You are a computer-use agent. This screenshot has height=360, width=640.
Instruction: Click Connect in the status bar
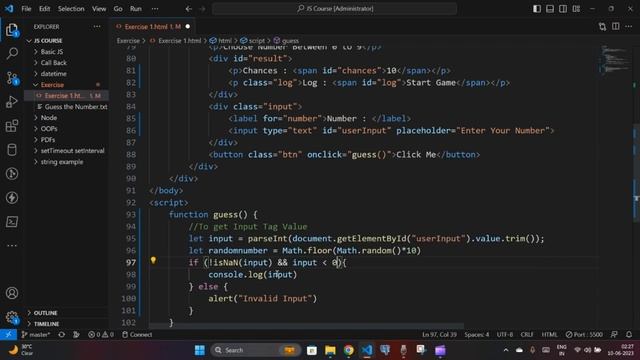tap(137, 334)
